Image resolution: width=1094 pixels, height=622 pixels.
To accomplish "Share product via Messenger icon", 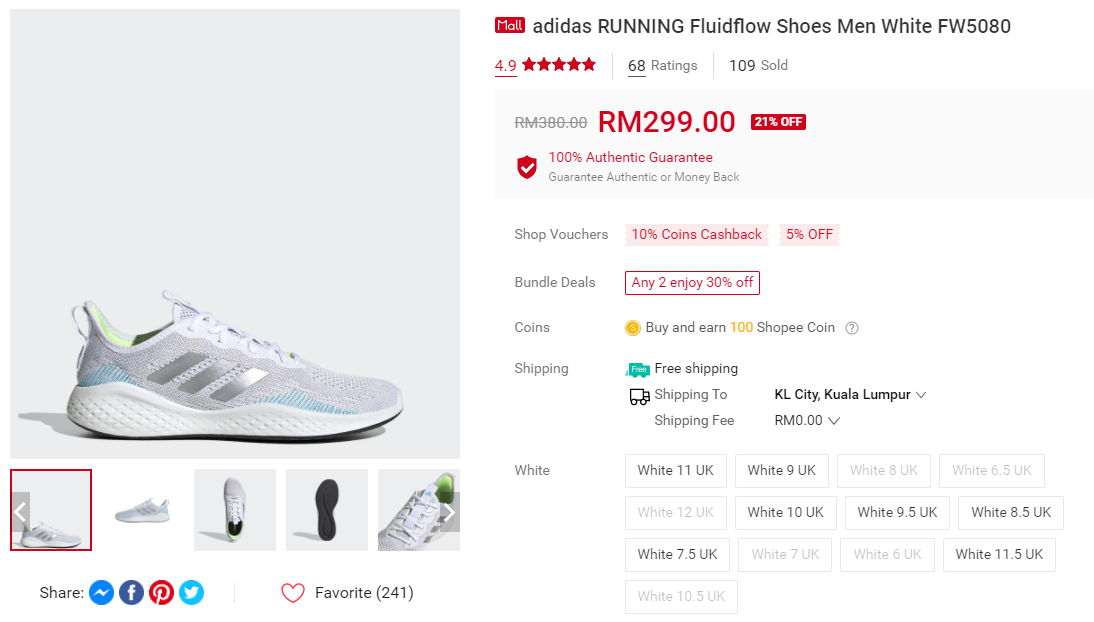I will 101,593.
